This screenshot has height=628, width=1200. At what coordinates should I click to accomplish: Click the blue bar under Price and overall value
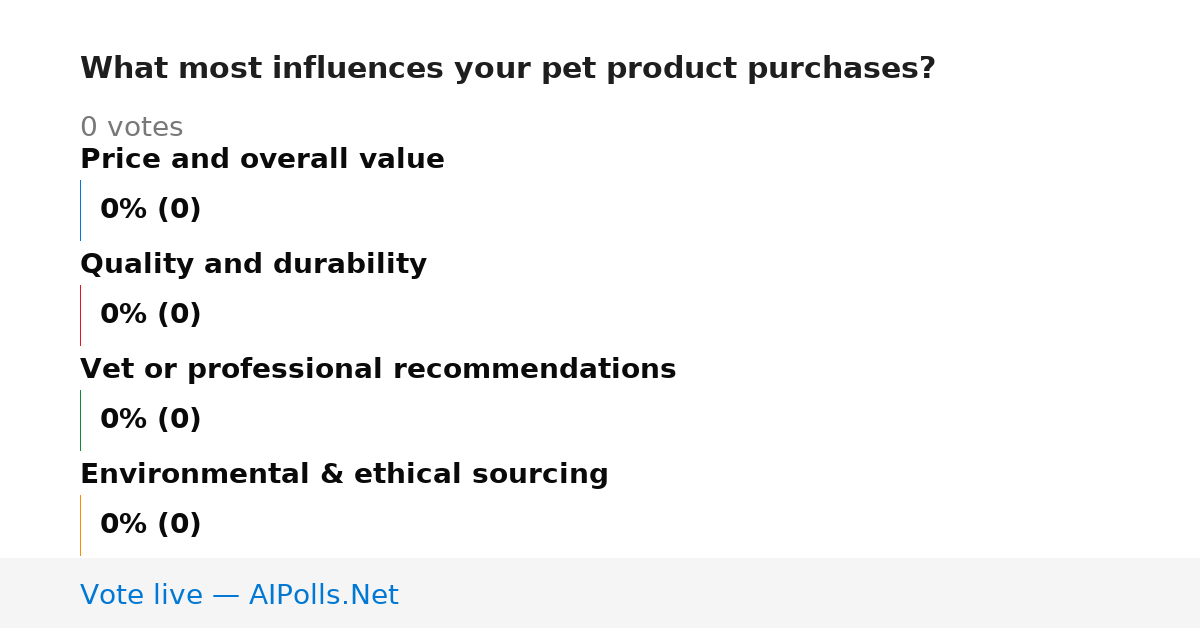pyautogui.click(x=80, y=210)
